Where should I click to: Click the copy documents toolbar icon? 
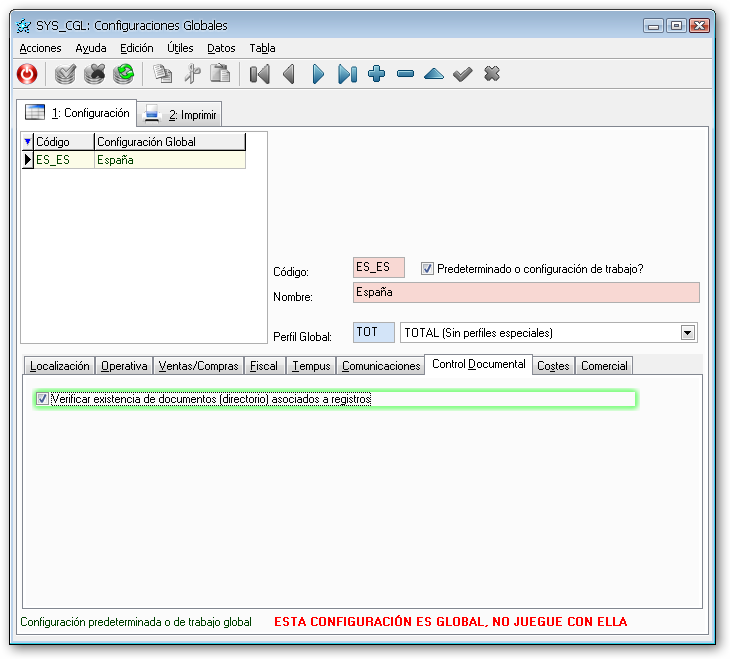tap(162, 74)
